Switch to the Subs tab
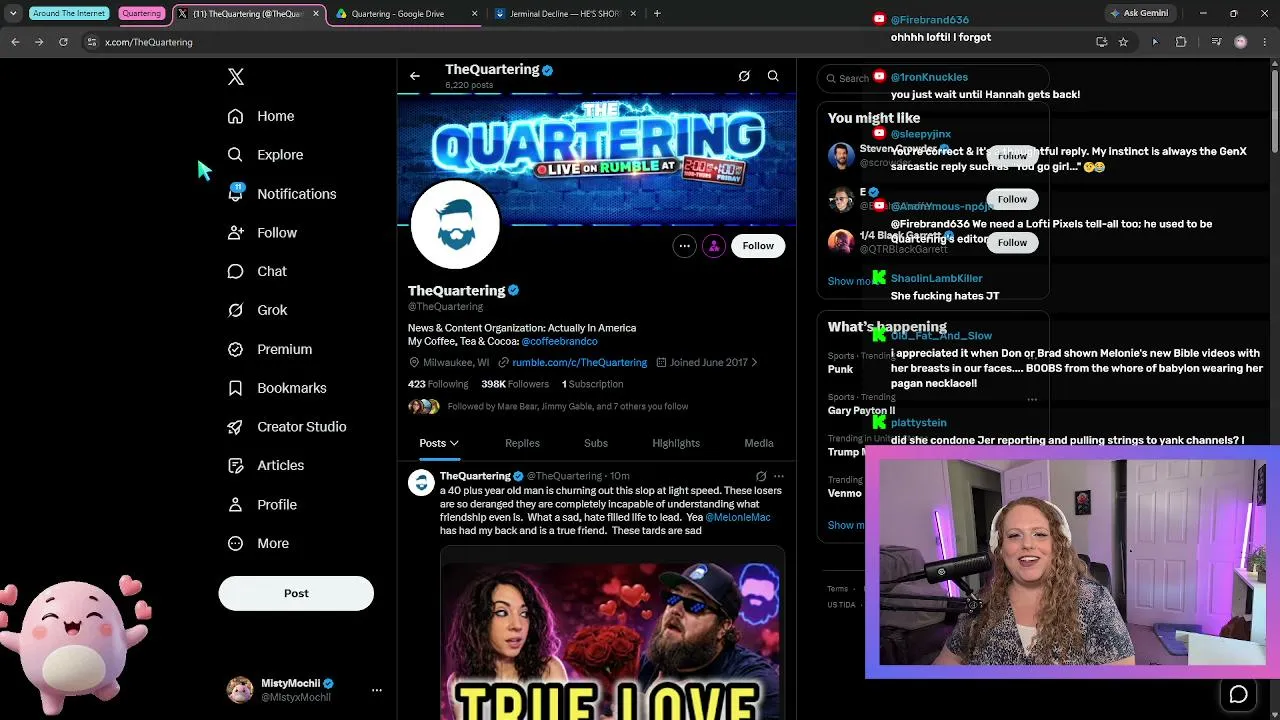1280x720 pixels. (x=596, y=443)
